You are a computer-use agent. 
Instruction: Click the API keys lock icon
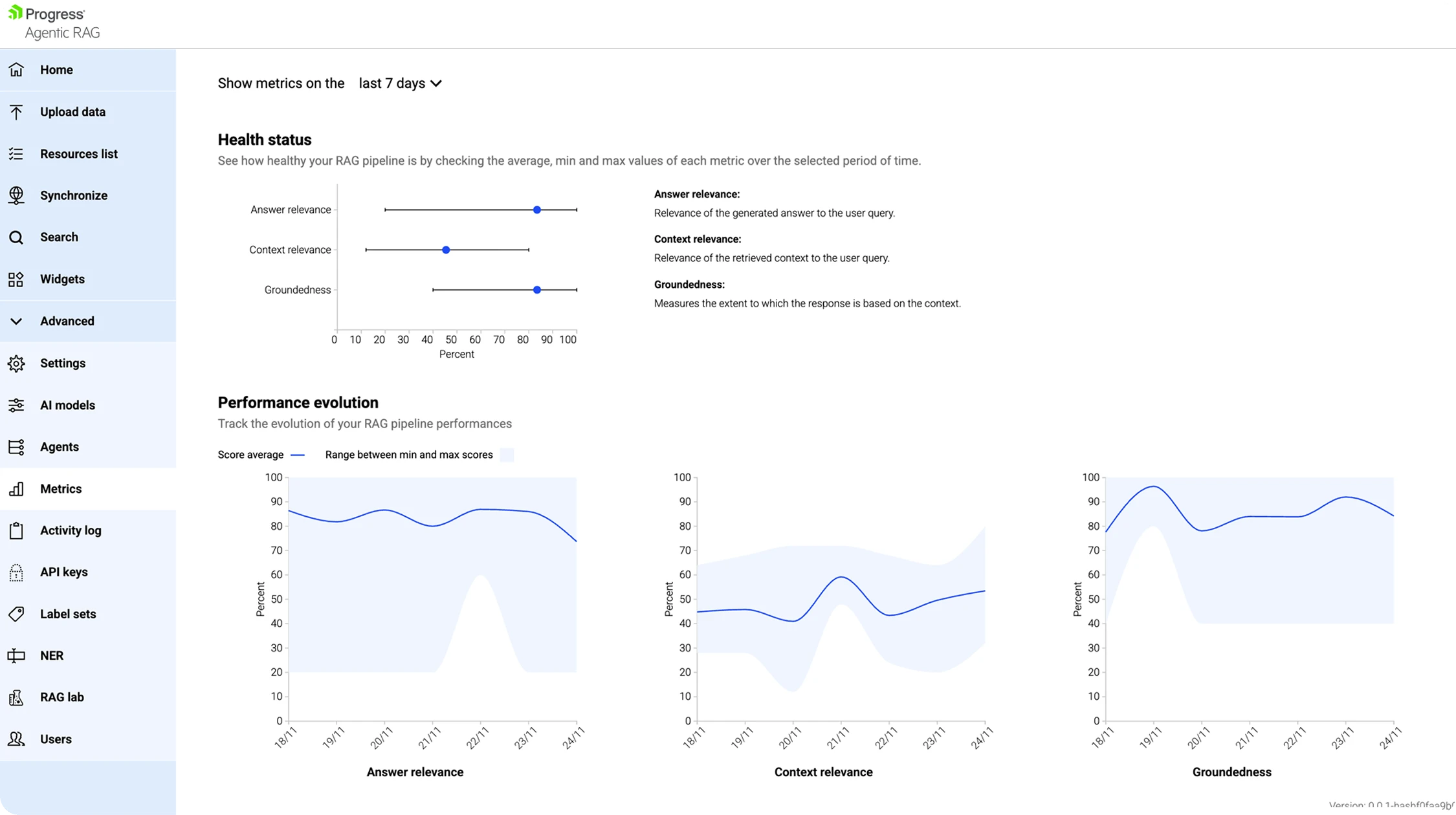click(16, 572)
